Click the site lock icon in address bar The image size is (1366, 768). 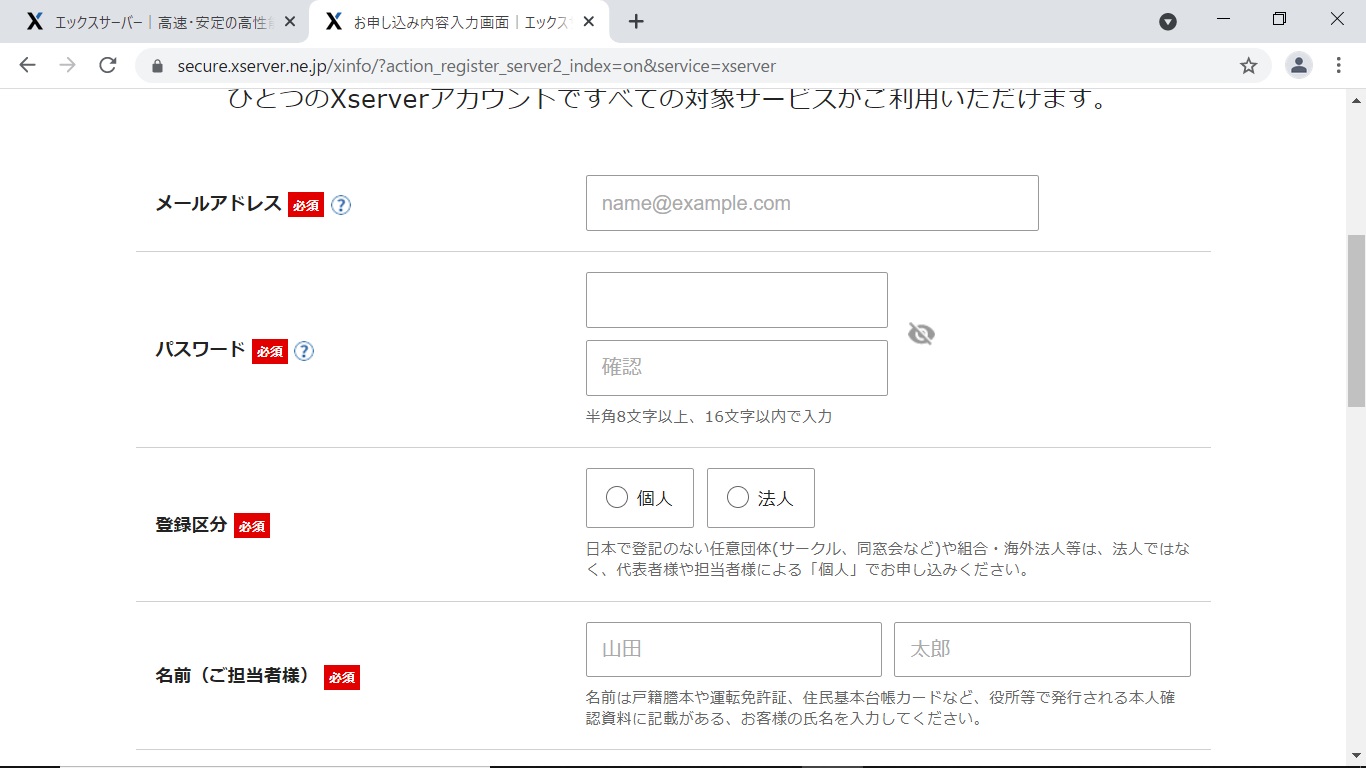[157, 66]
